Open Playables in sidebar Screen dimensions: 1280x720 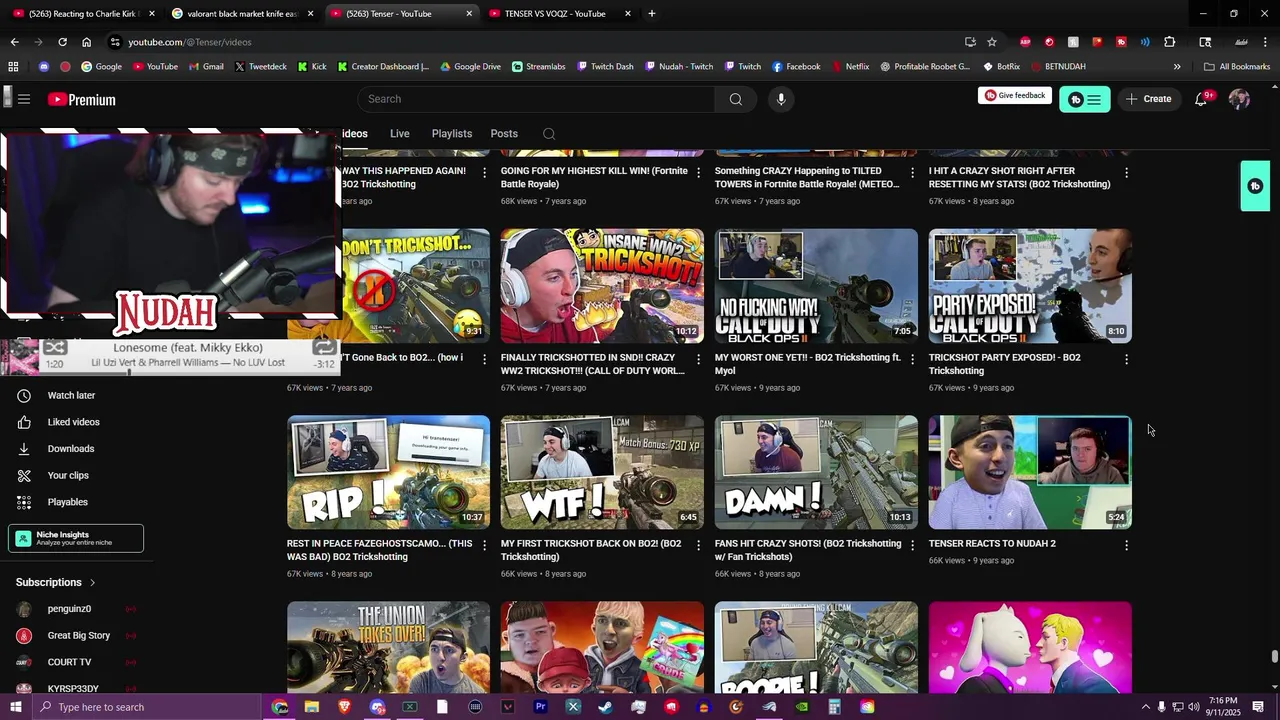tap(67, 502)
